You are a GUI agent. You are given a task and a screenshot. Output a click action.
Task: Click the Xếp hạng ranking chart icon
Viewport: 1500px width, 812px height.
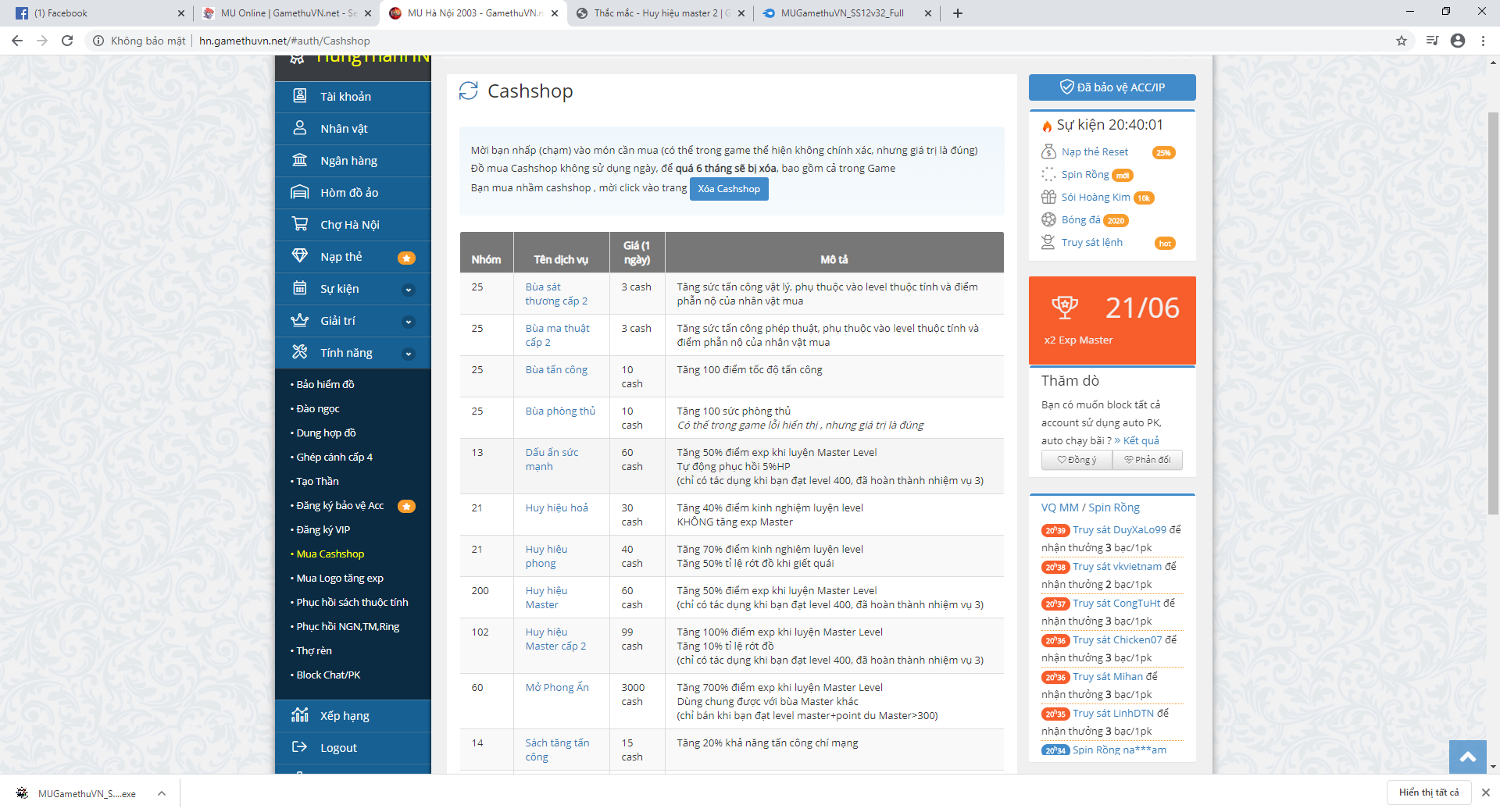[299, 715]
